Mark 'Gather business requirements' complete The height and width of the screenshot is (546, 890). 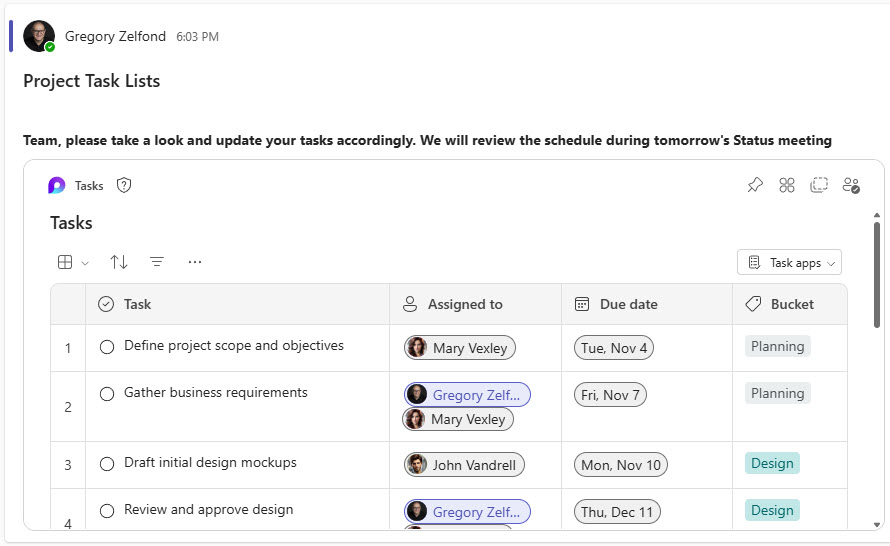[x=107, y=394]
